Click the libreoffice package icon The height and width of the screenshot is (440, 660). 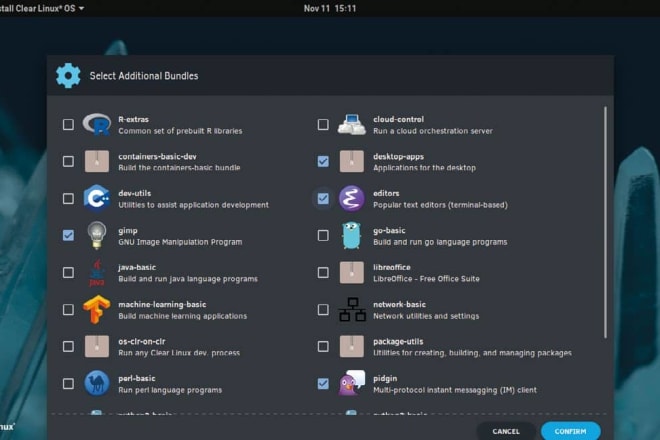[352, 272]
